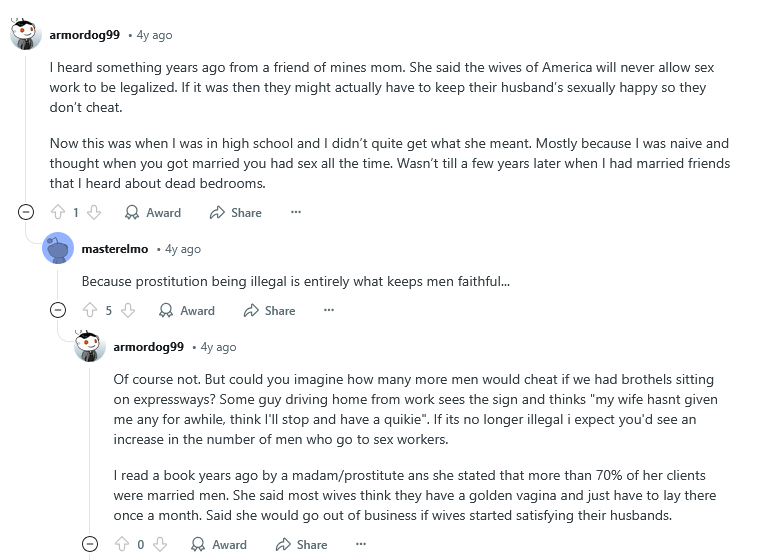This screenshot has width=764, height=560.
Task: Downvote armordog99's top comment
Action: tap(94, 212)
